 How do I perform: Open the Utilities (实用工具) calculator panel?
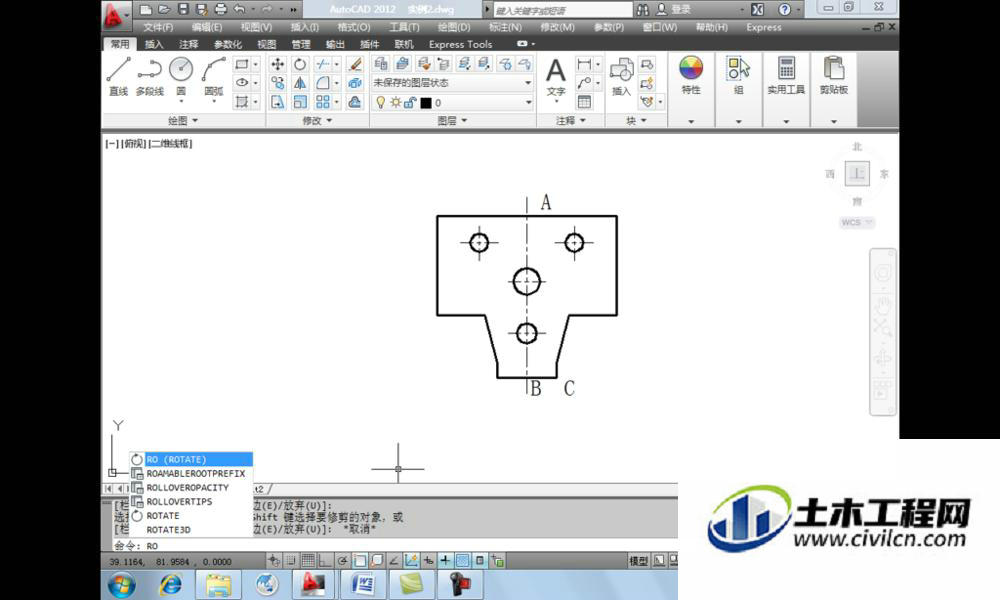pos(786,75)
